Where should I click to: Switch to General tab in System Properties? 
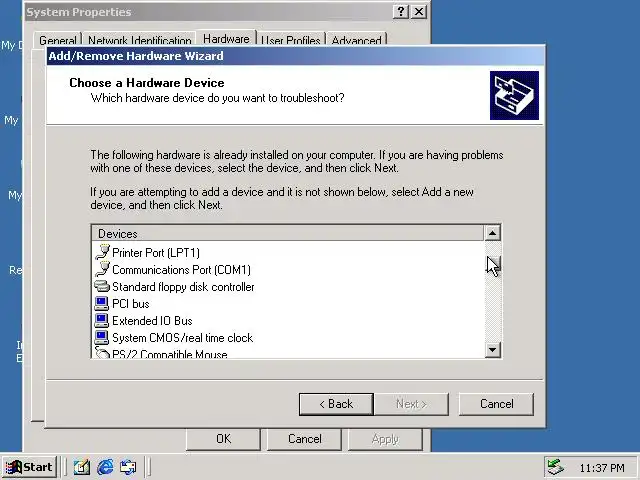click(x=58, y=40)
